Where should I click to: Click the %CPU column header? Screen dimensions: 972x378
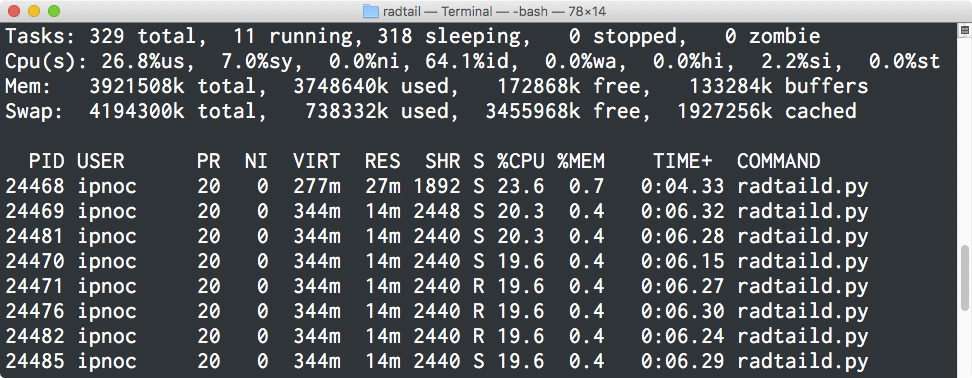(x=521, y=161)
